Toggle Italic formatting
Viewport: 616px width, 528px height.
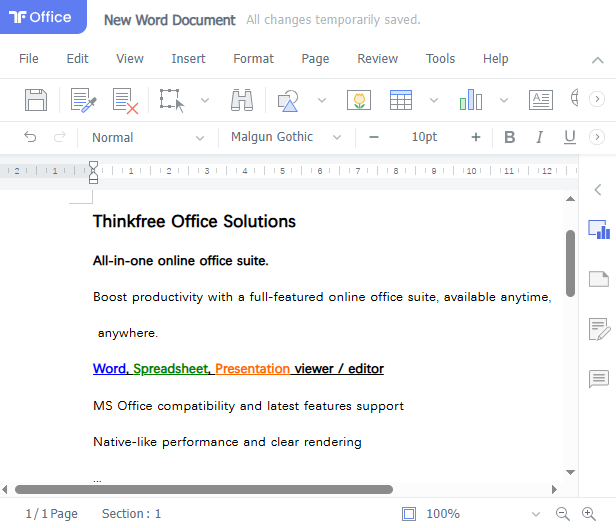pos(540,137)
